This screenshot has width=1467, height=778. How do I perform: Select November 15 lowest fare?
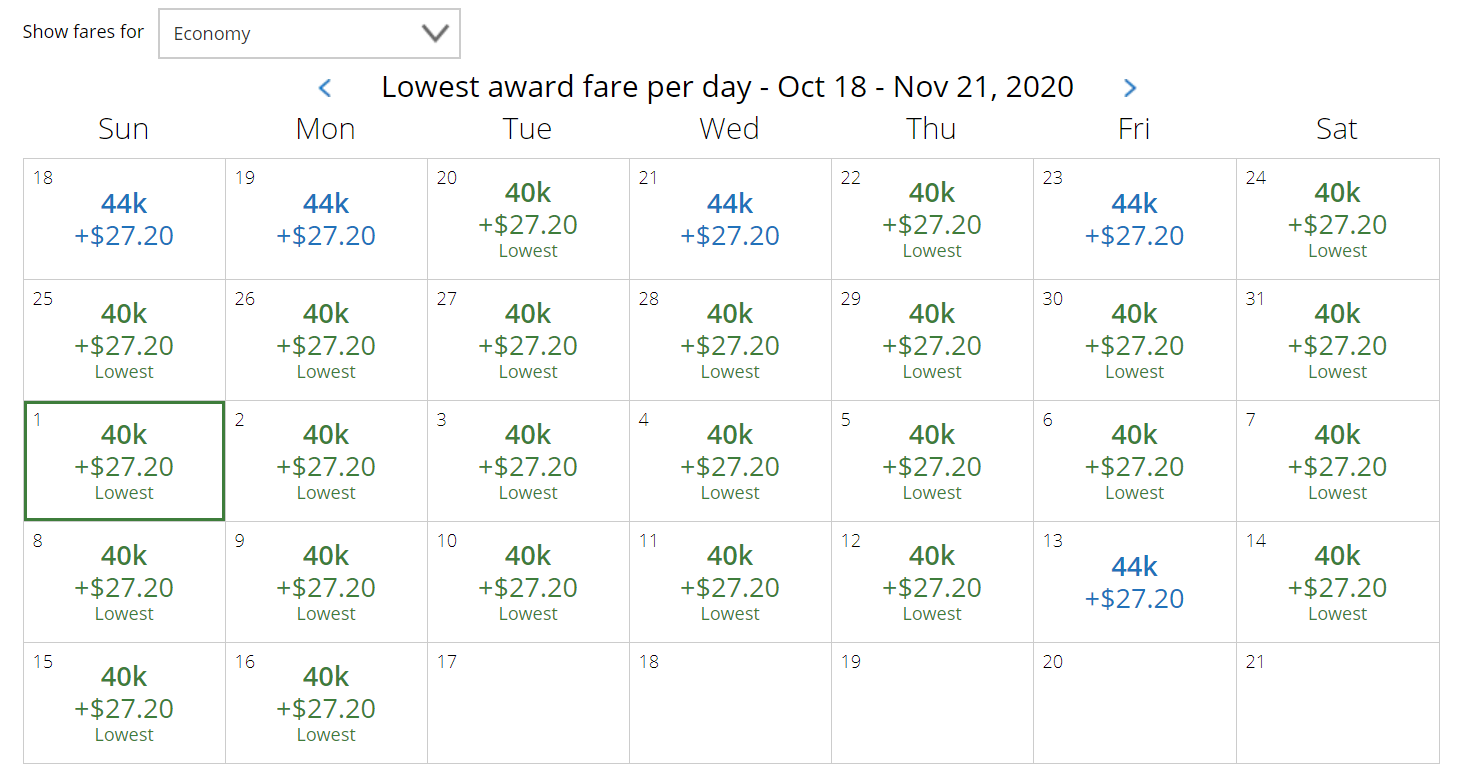click(x=124, y=703)
